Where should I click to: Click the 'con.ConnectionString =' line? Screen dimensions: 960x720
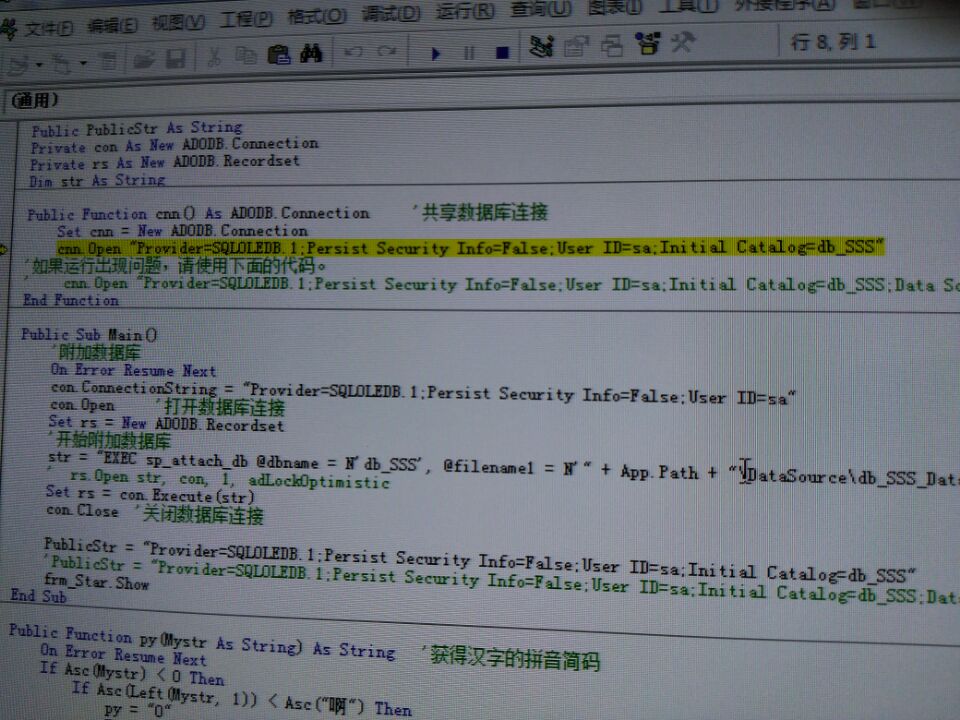(422, 392)
